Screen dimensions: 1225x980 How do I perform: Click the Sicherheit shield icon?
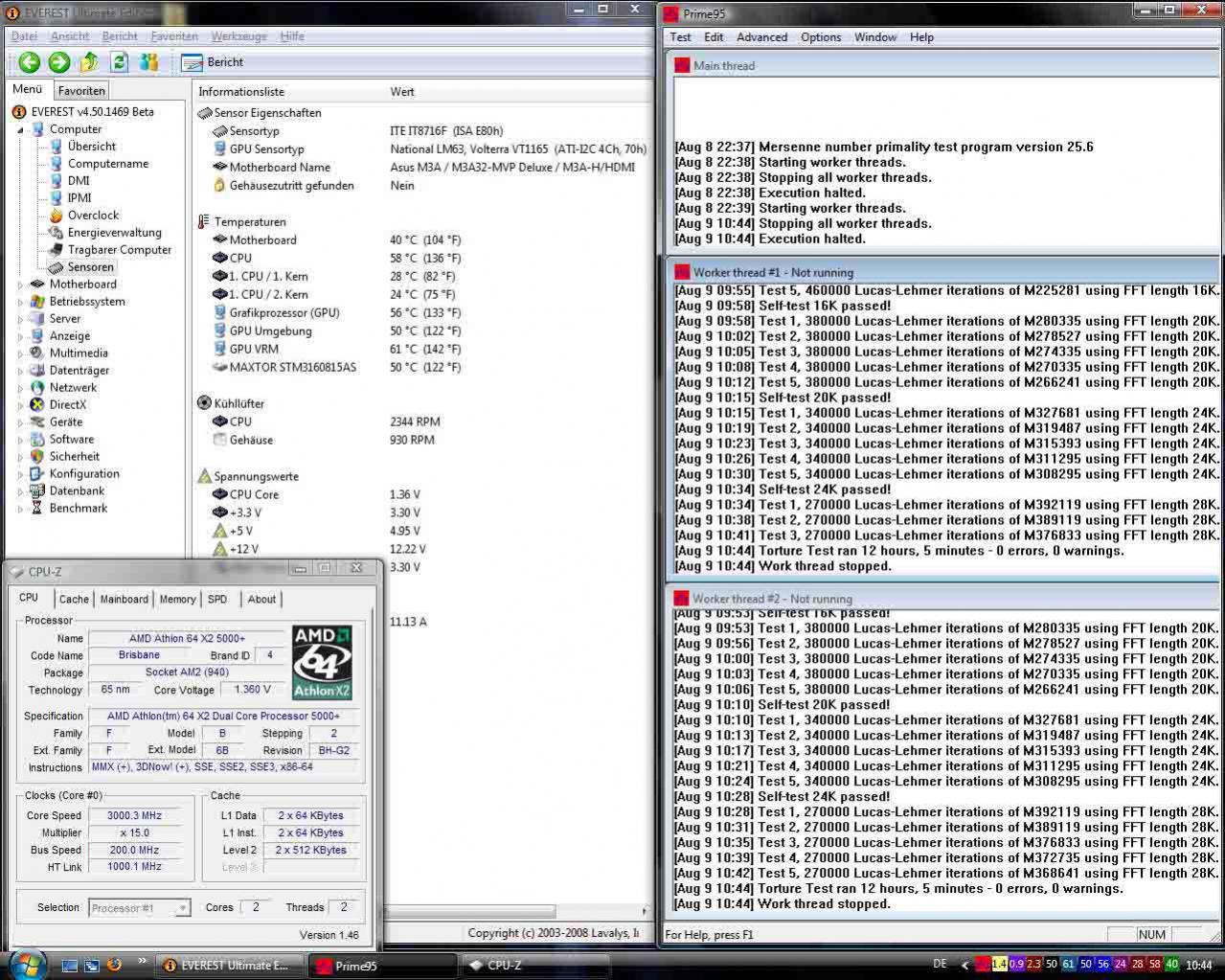click(x=37, y=457)
